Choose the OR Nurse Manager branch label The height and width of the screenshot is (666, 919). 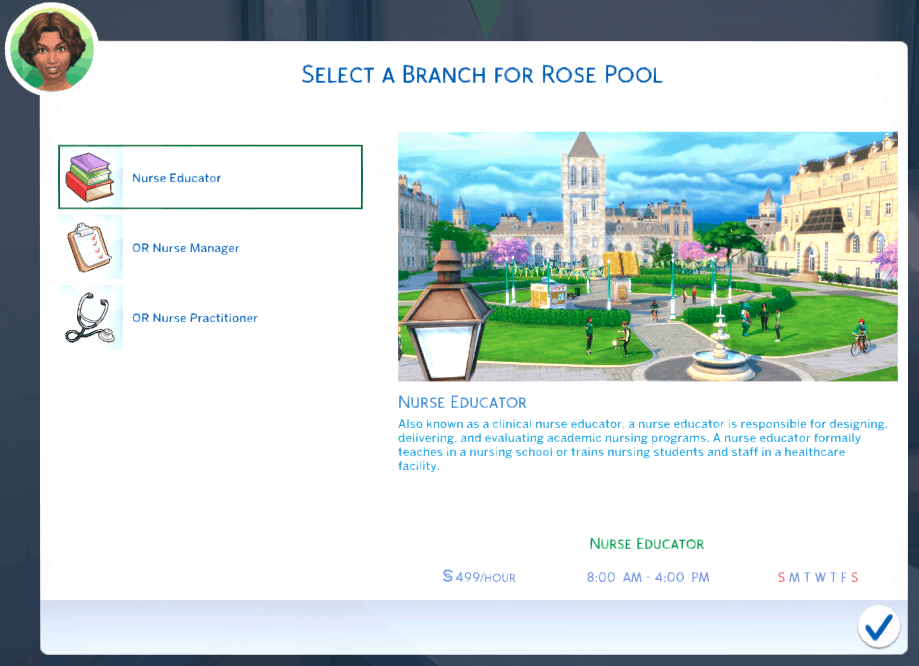186,248
